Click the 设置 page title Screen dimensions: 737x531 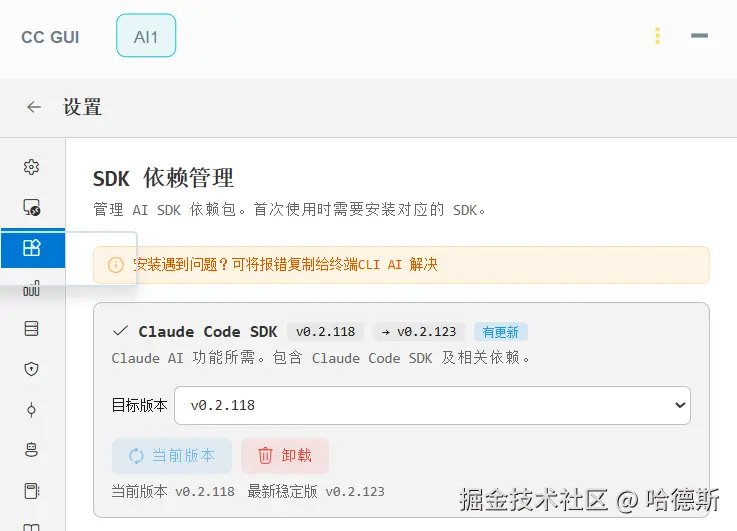(x=83, y=107)
